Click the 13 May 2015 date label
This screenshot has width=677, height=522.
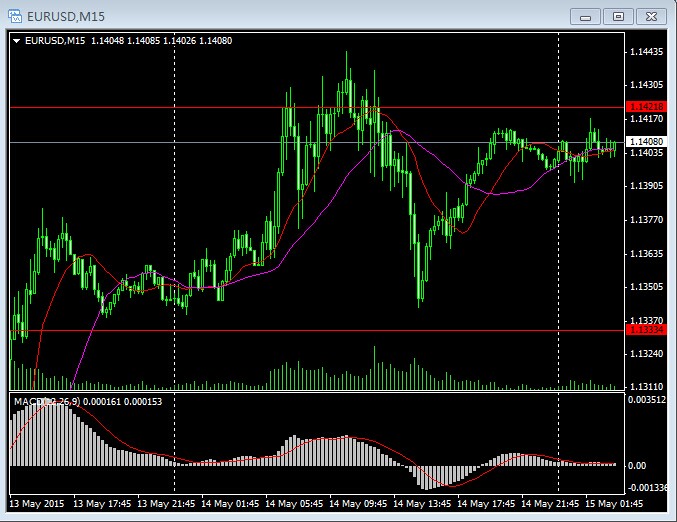coord(37,503)
